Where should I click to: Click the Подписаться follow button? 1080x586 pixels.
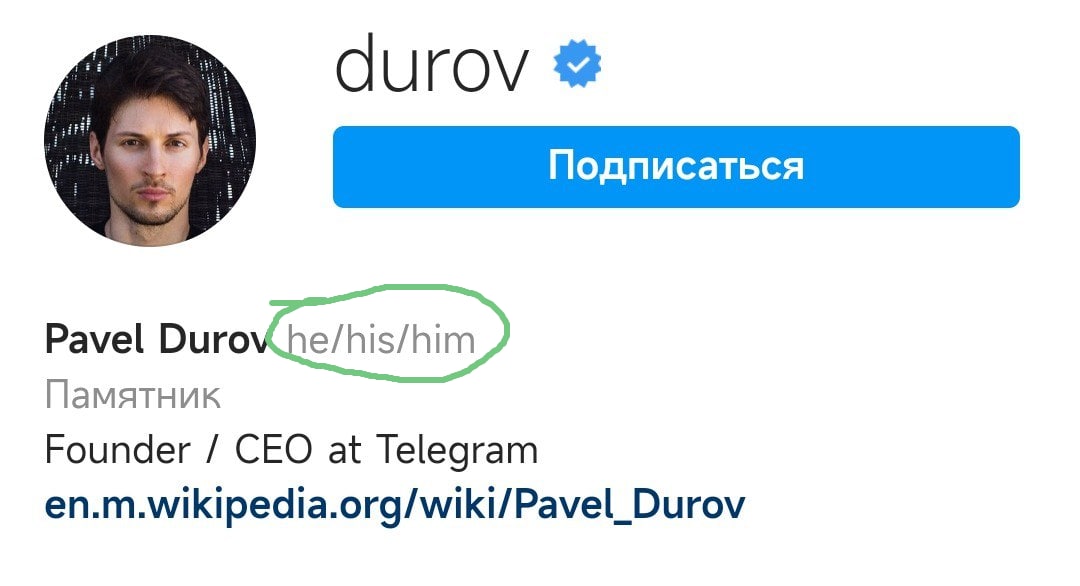coord(676,167)
